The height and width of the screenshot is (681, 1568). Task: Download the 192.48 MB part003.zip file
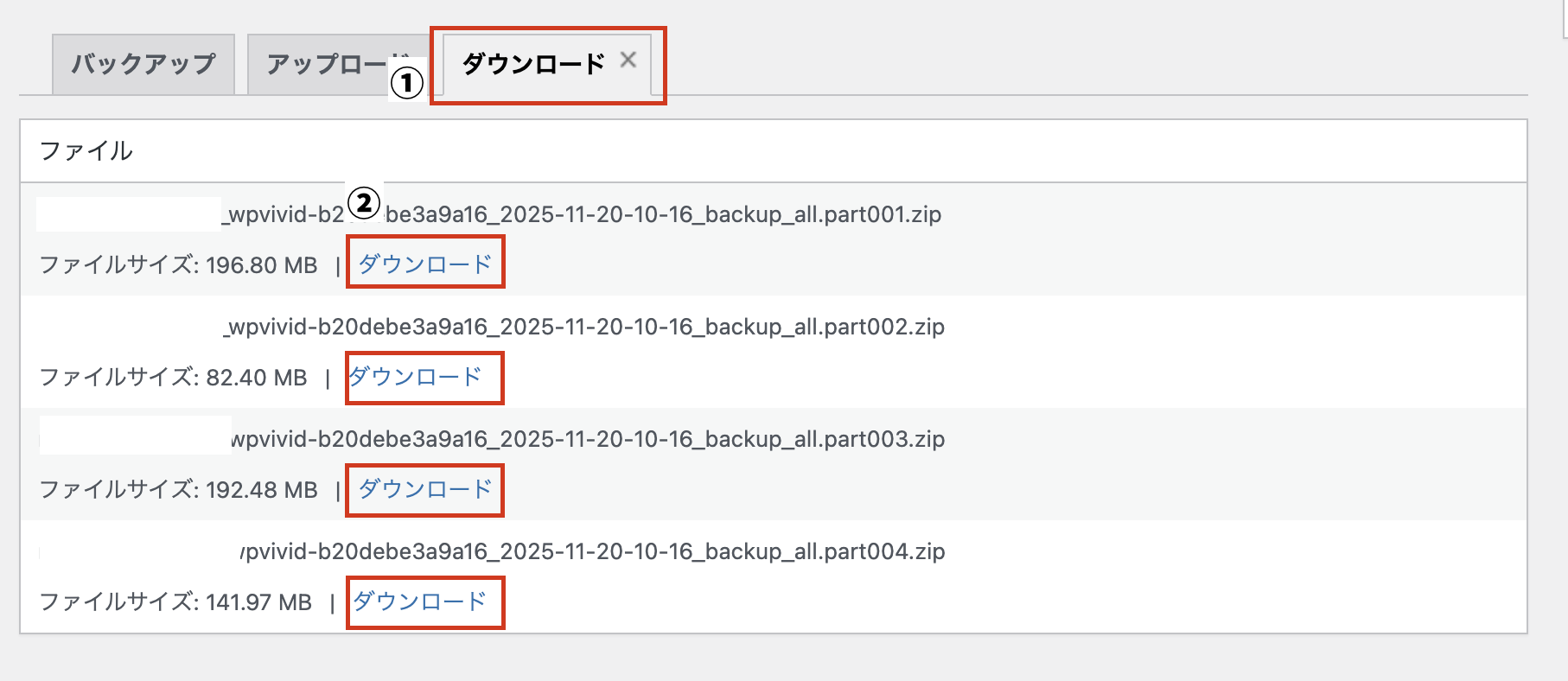(x=424, y=489)
